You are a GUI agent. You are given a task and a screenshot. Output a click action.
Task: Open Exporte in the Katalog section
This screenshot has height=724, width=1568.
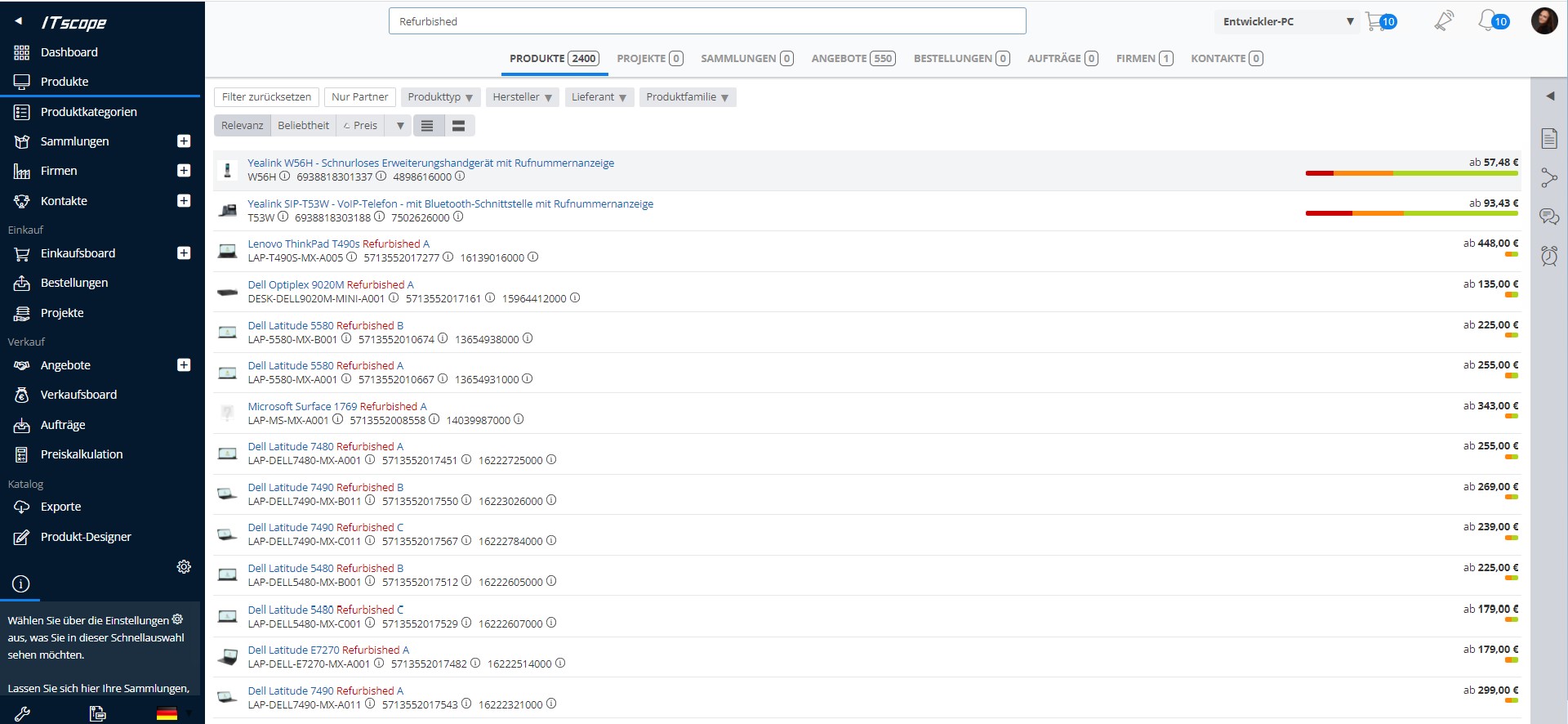click(x=60, y=507)
